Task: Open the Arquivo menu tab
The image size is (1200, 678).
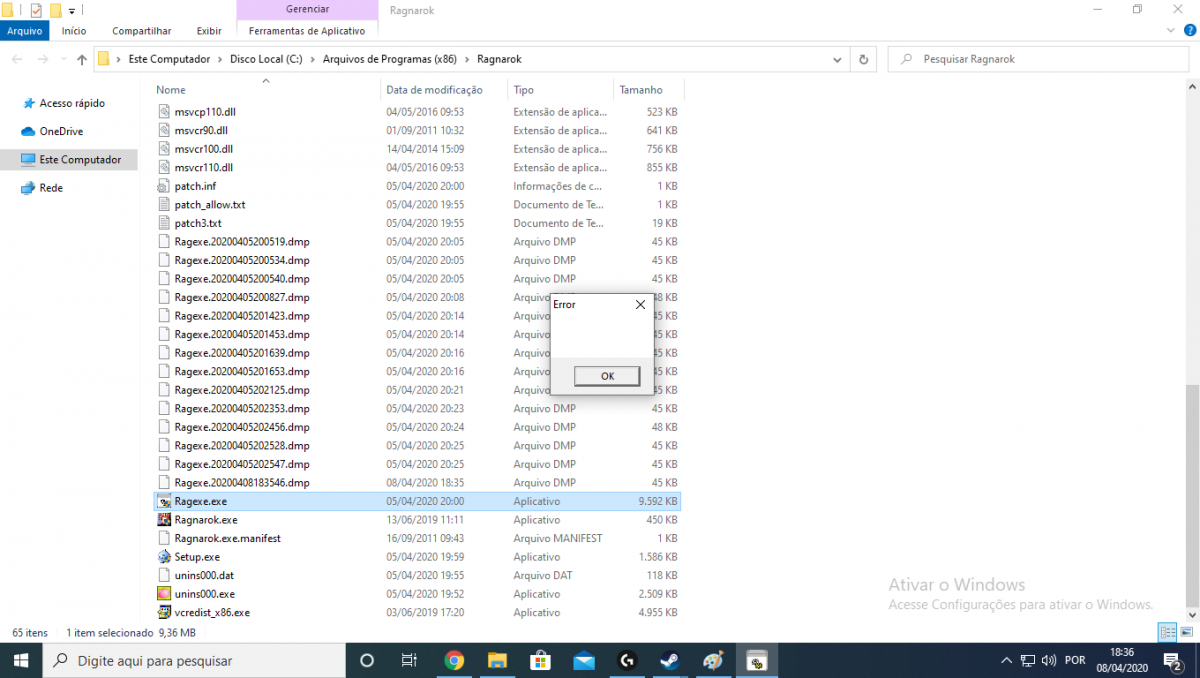Action: click(25, 31)
